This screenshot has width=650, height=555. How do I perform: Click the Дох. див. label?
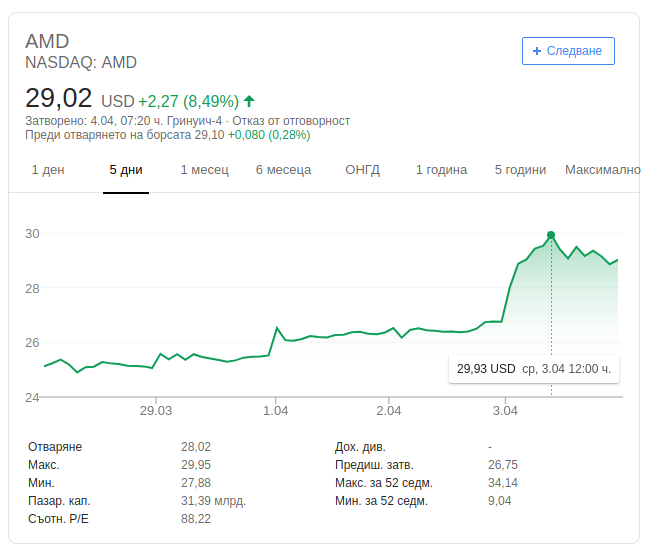(x=360, y=447)
